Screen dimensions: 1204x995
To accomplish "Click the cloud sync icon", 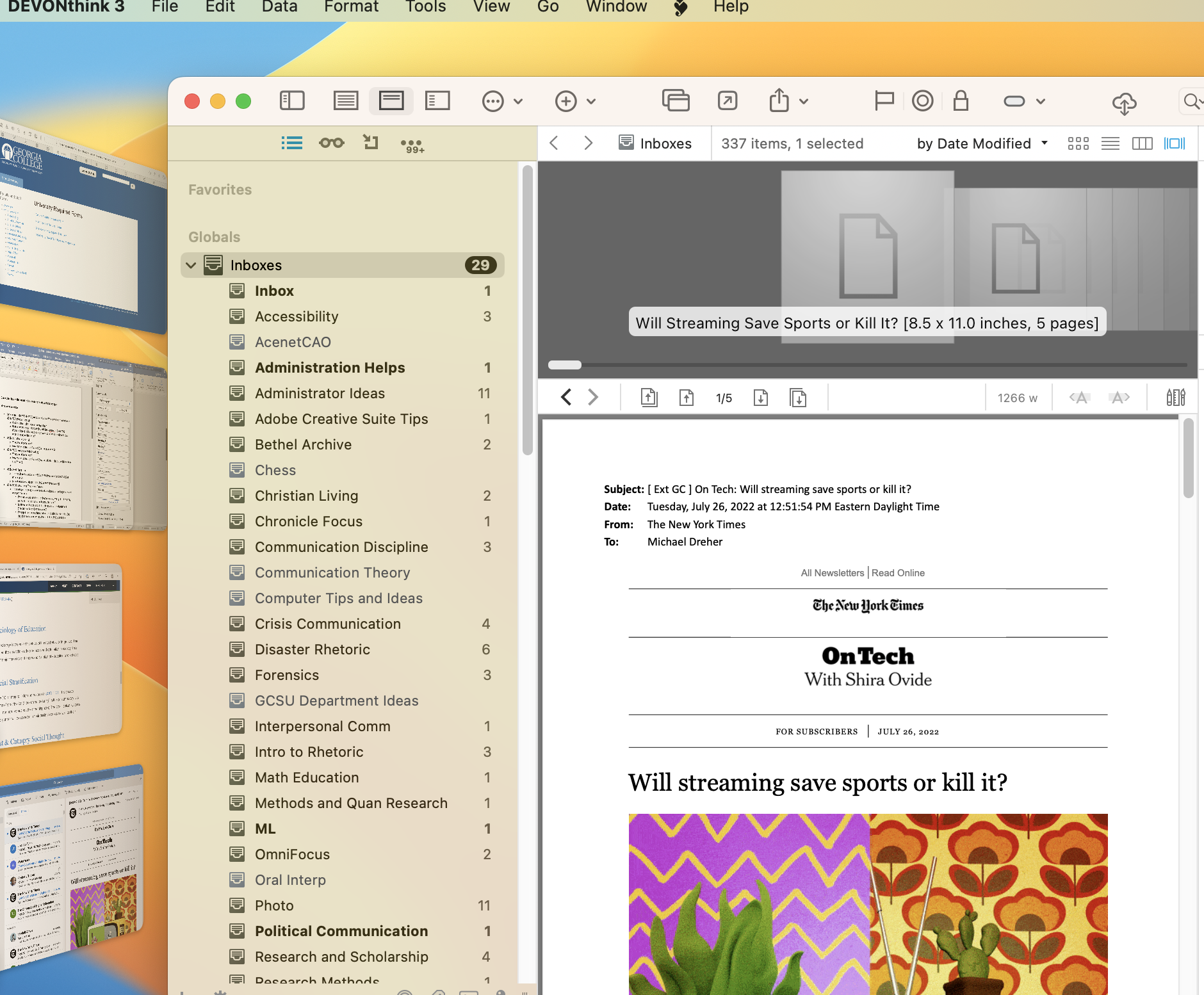I will [1125, 102].
